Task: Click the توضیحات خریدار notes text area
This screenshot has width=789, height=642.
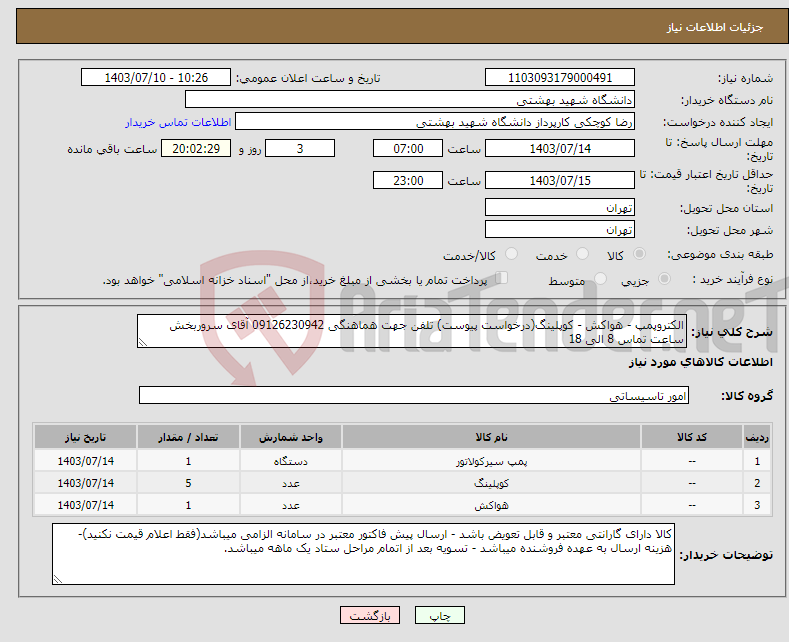Action: tap(363, 554)
